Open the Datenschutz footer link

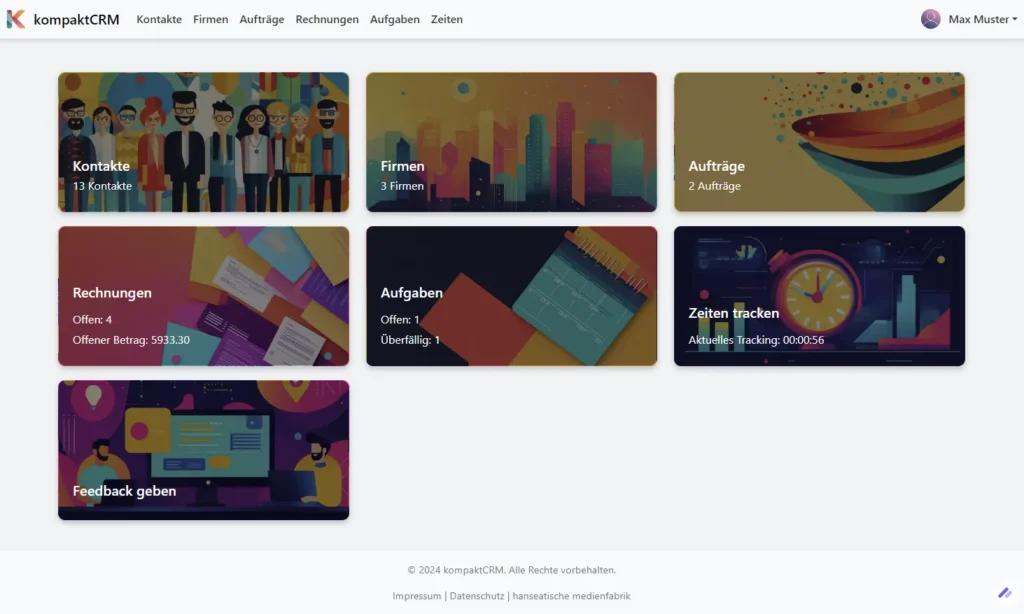click(x=477, y=596)
